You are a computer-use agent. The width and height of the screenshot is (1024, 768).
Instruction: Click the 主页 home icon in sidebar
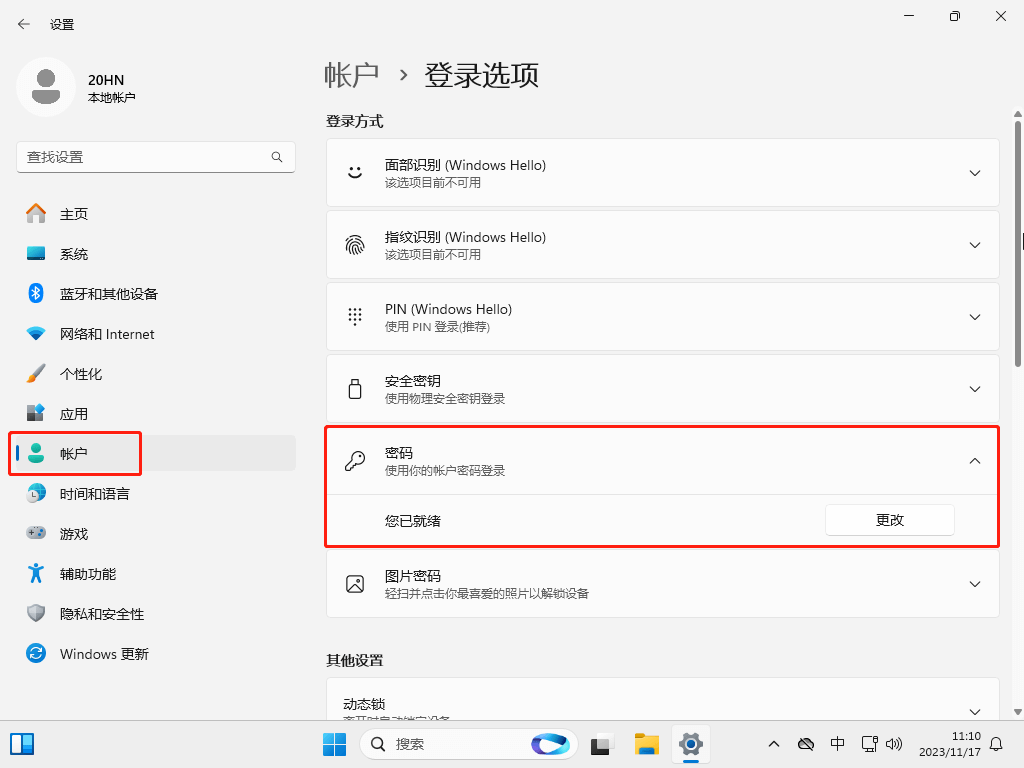[x=36, y=214]
